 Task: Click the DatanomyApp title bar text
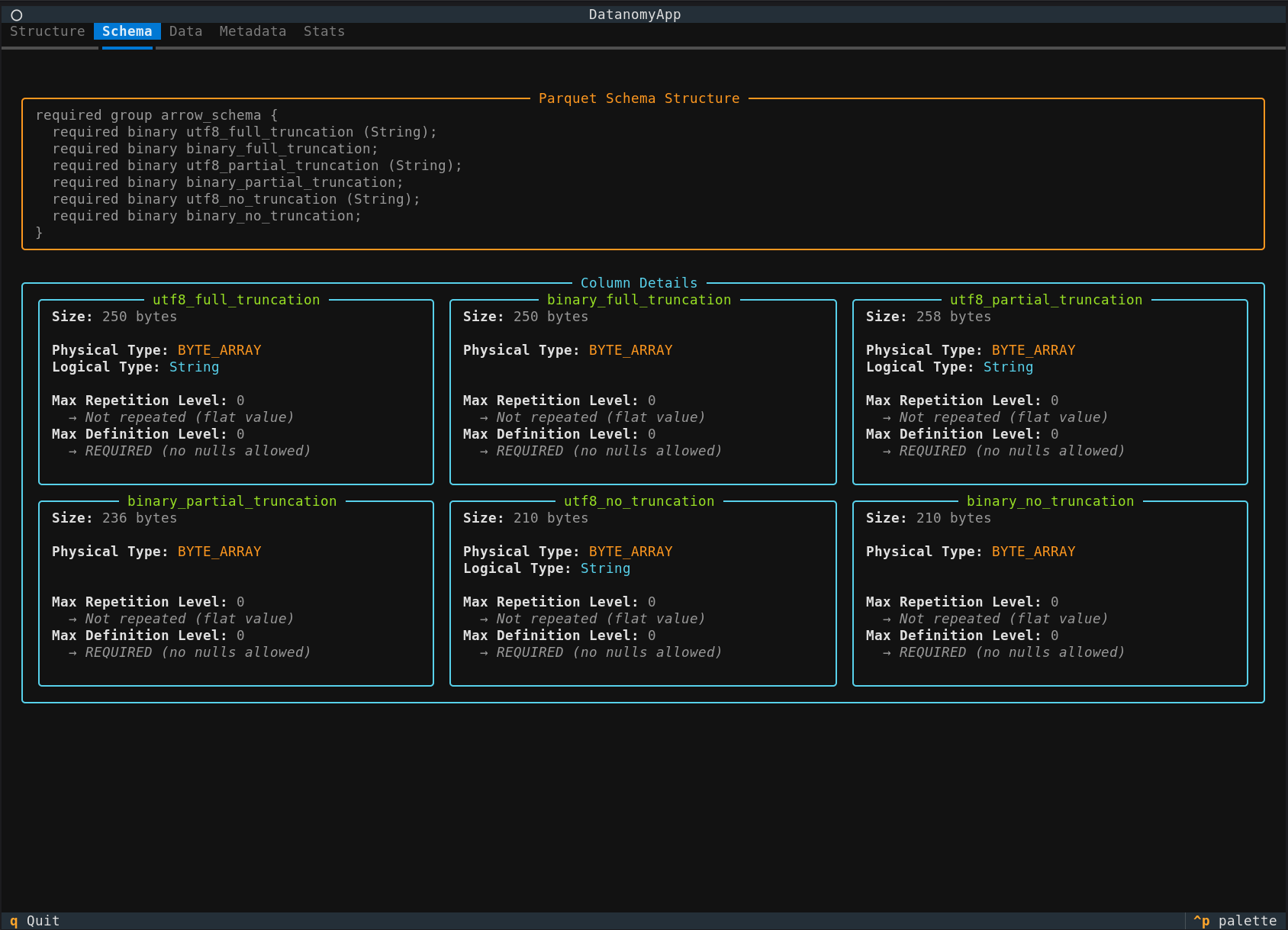click(x=635, y=14)
